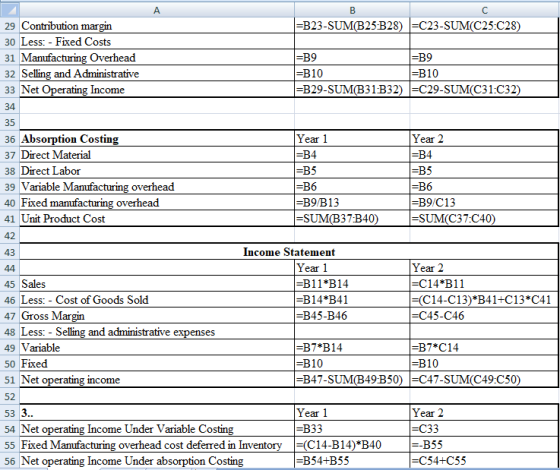Select column B header

pyautogui.click(x=352, y=11)
